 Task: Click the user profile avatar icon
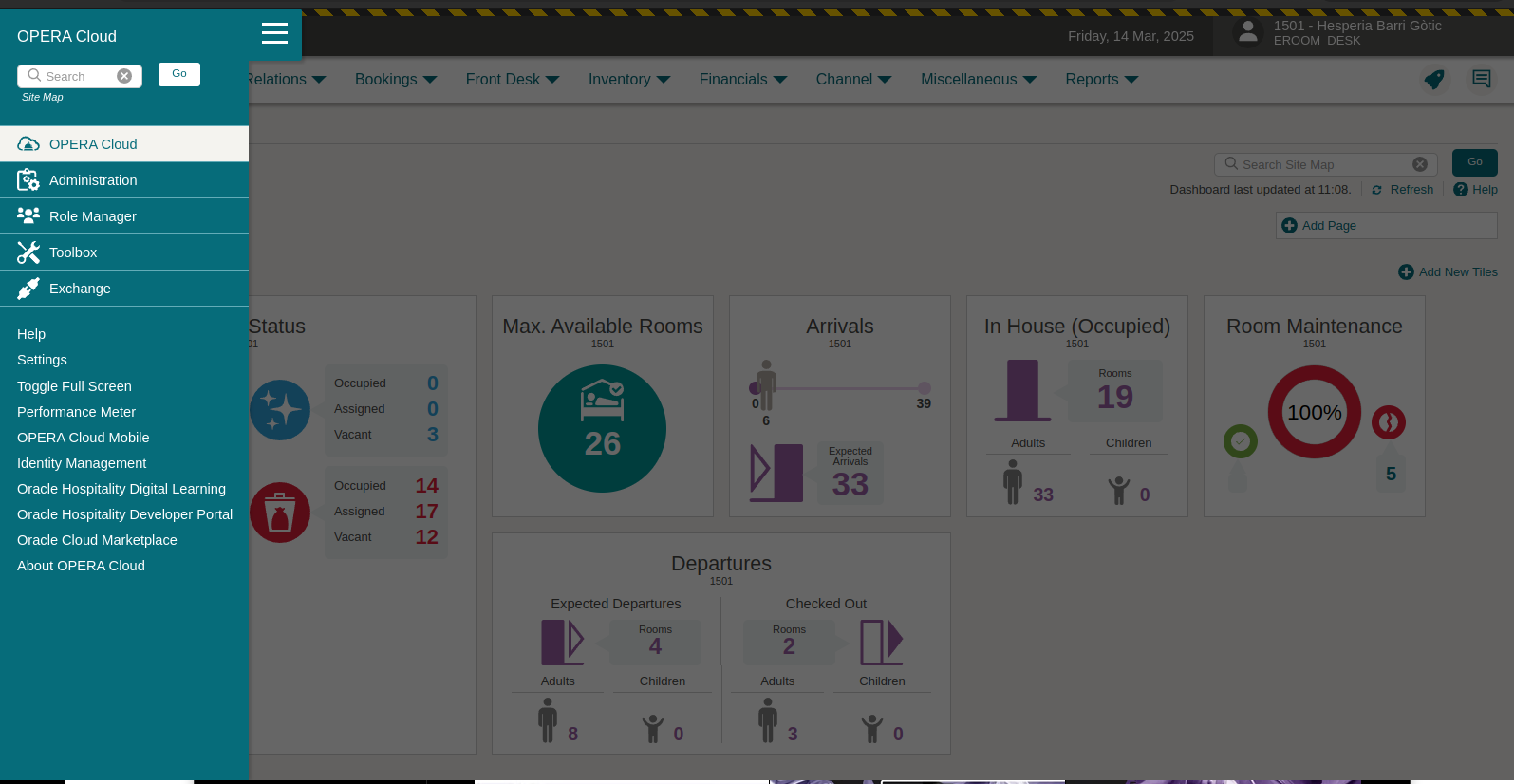tap(1248, 32)
